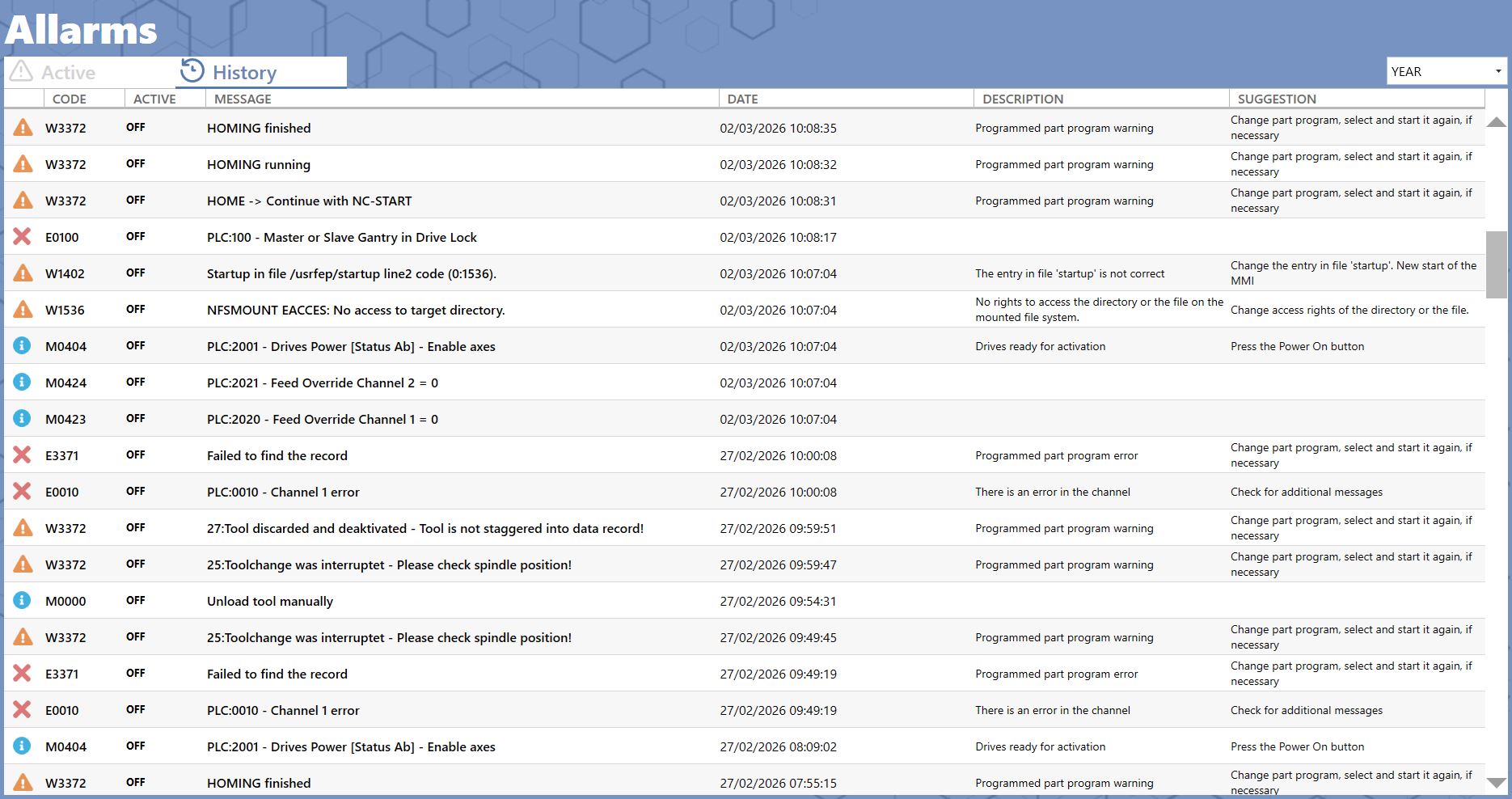Screen dimensions: 1512x799
Task: Select the date 02/03/2026 10:08:35
Action: (x=778, y=128)
